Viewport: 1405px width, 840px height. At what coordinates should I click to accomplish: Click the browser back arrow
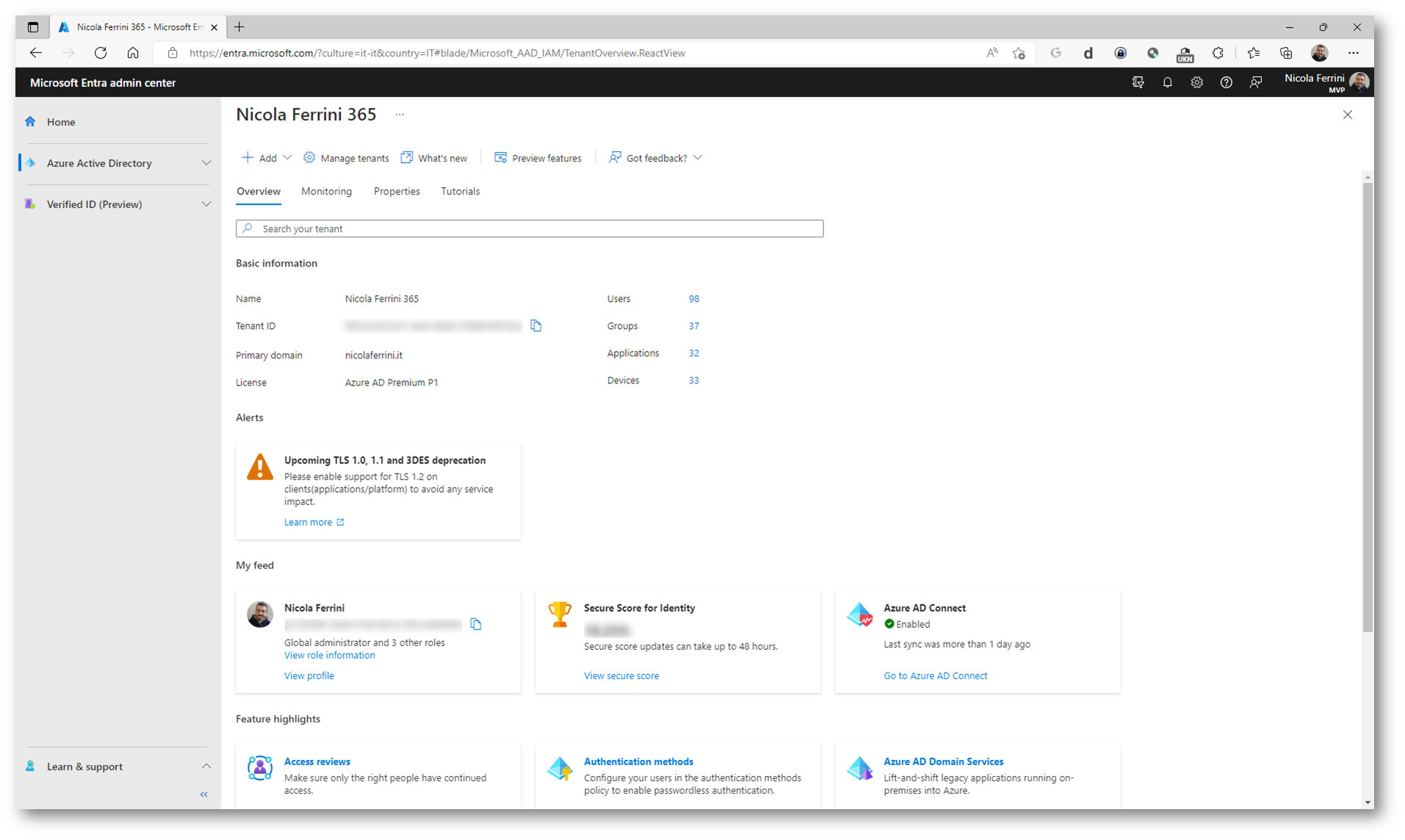(36, 53)
